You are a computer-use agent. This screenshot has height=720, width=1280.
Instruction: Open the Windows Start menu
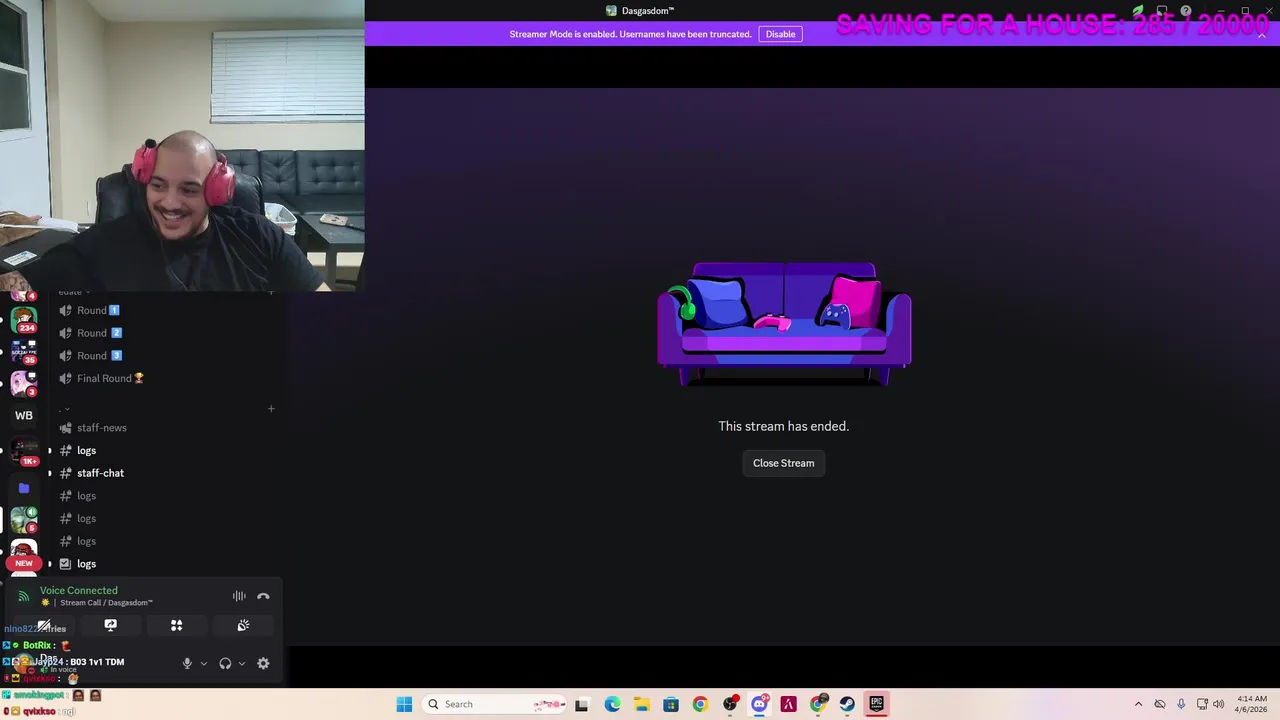(404, 704)
